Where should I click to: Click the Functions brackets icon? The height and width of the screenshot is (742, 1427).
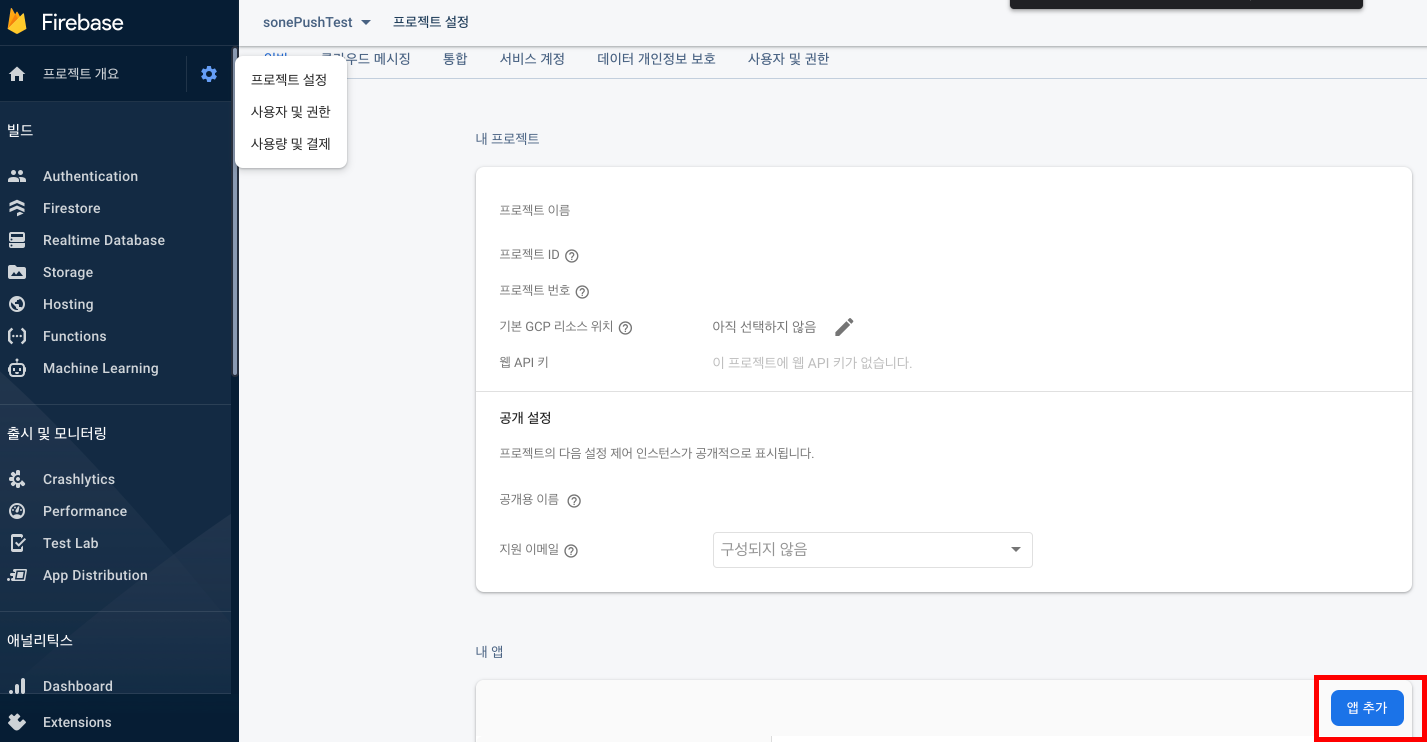17,336
